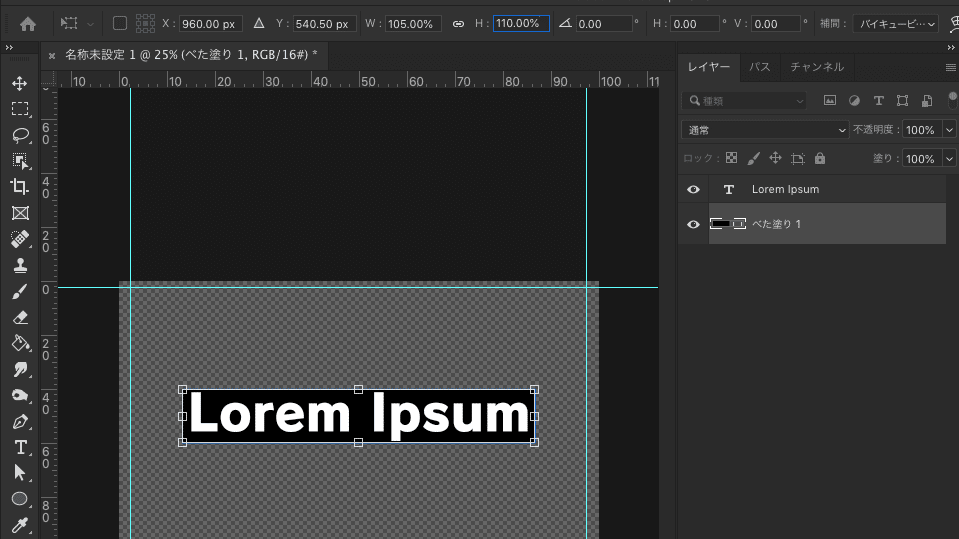The width and height of the screenshot is (959, 539).
Task: Select document tab 名称未設定 1
Action: [x=191, y=55]
